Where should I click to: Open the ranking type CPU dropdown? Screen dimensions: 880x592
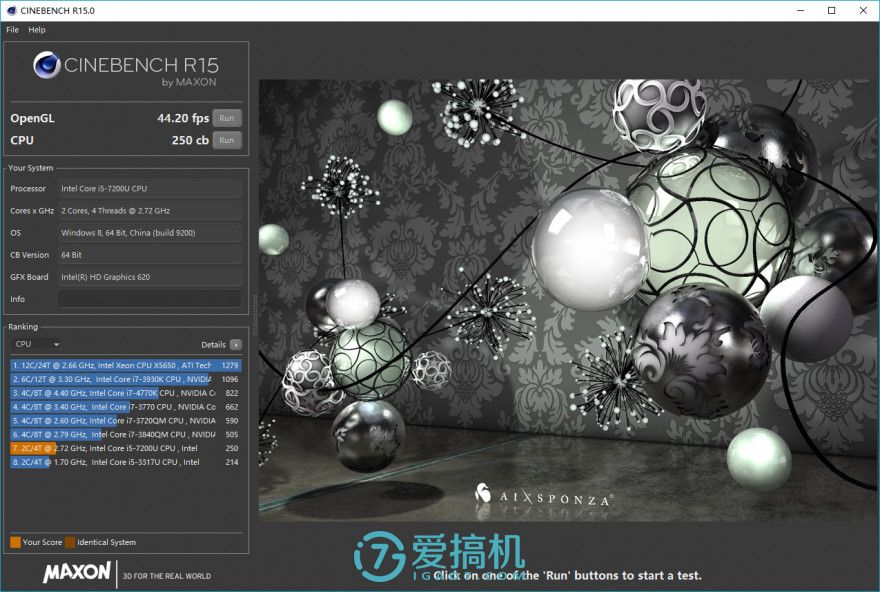(36, 344)
